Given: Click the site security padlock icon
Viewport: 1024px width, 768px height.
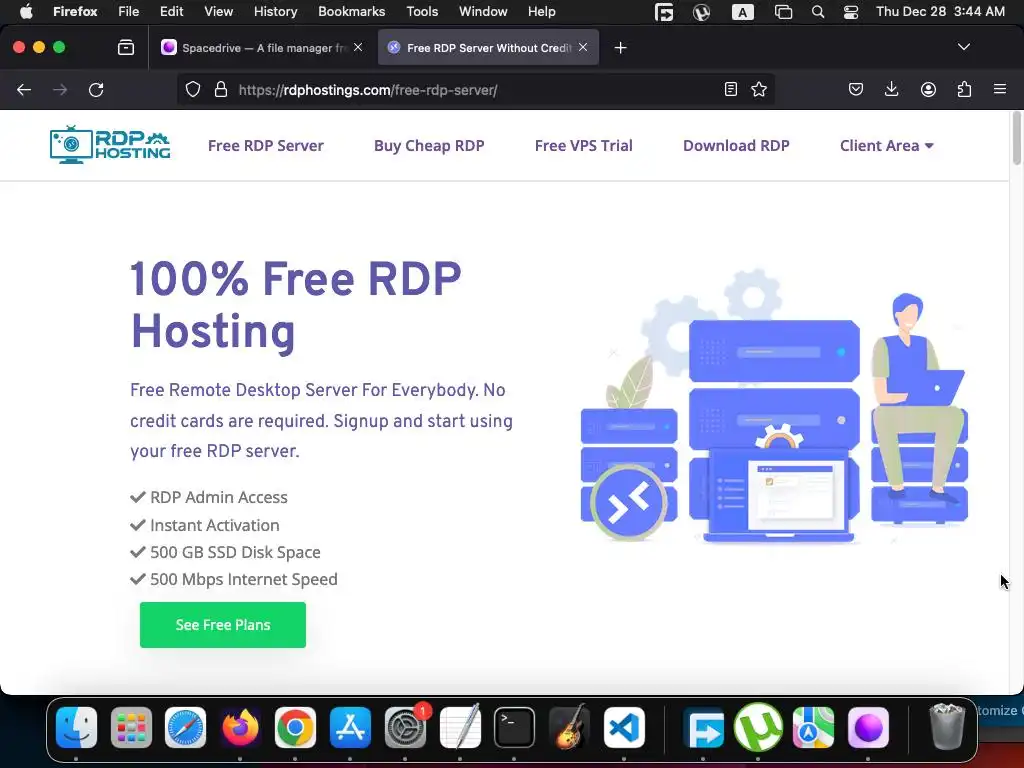Looking at the screenshot, I should (x=221, y=89).
